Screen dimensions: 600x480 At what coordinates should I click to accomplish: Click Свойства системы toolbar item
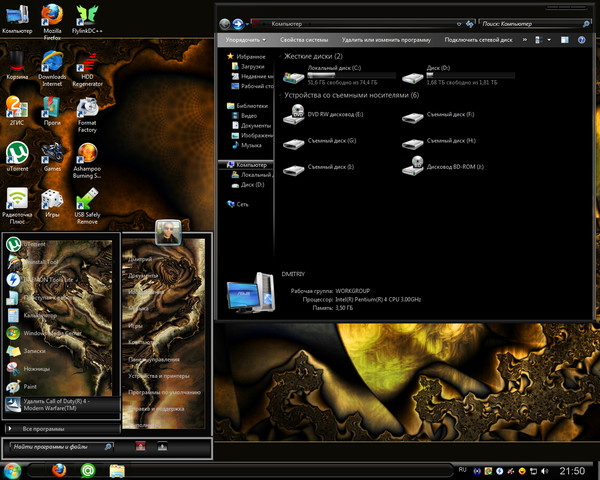304,40
